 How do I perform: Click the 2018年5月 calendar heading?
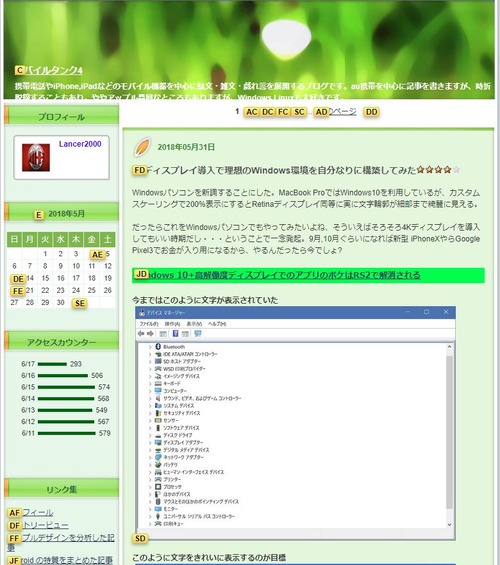[x=66, y=214]
